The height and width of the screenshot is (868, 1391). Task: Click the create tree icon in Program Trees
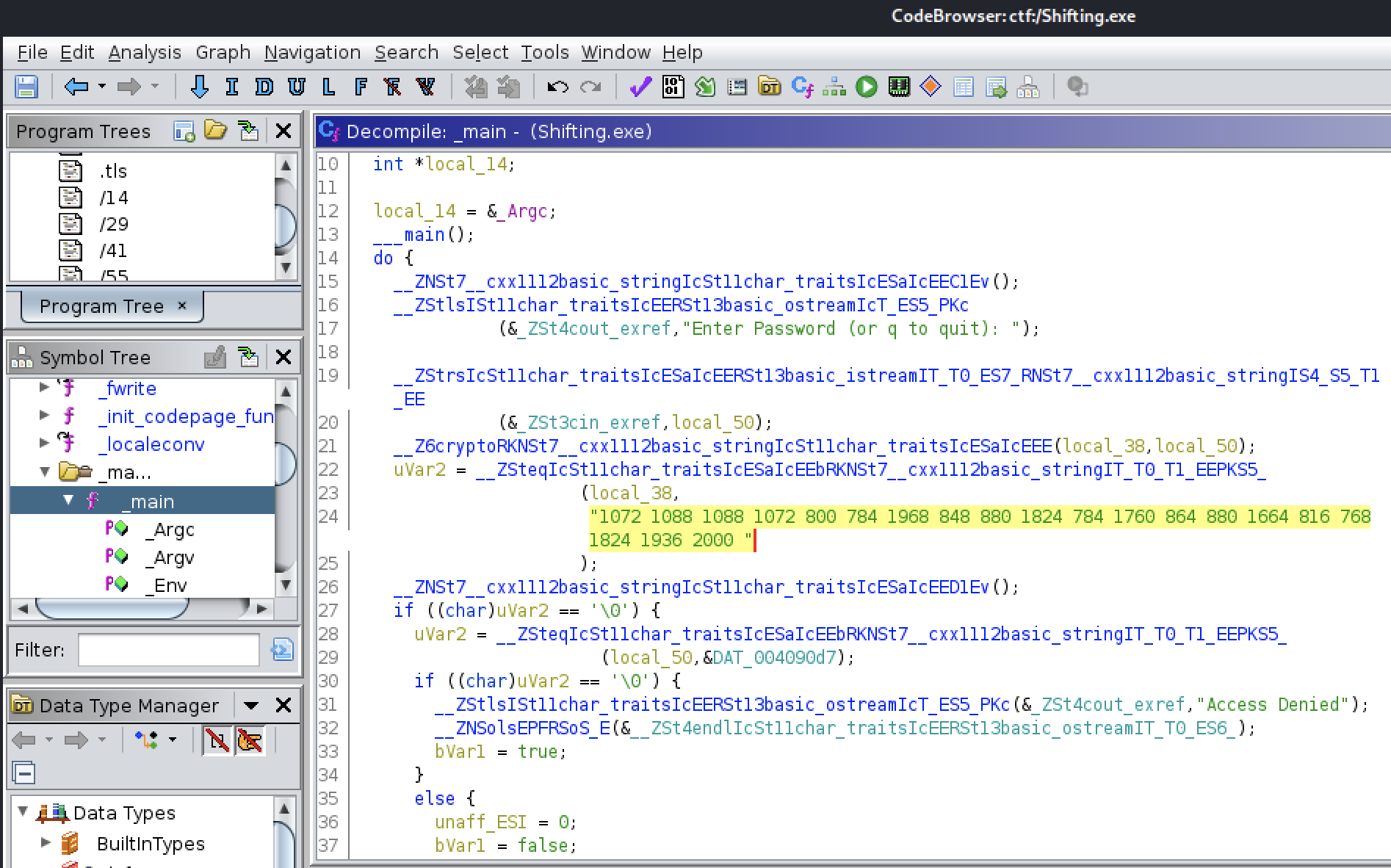[184, 131]
